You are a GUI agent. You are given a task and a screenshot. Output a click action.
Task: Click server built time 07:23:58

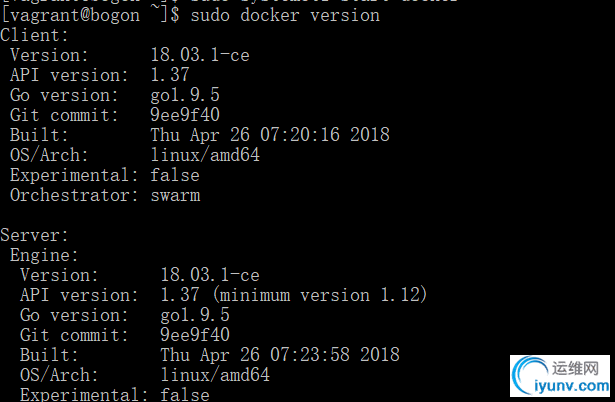point(310,355)
